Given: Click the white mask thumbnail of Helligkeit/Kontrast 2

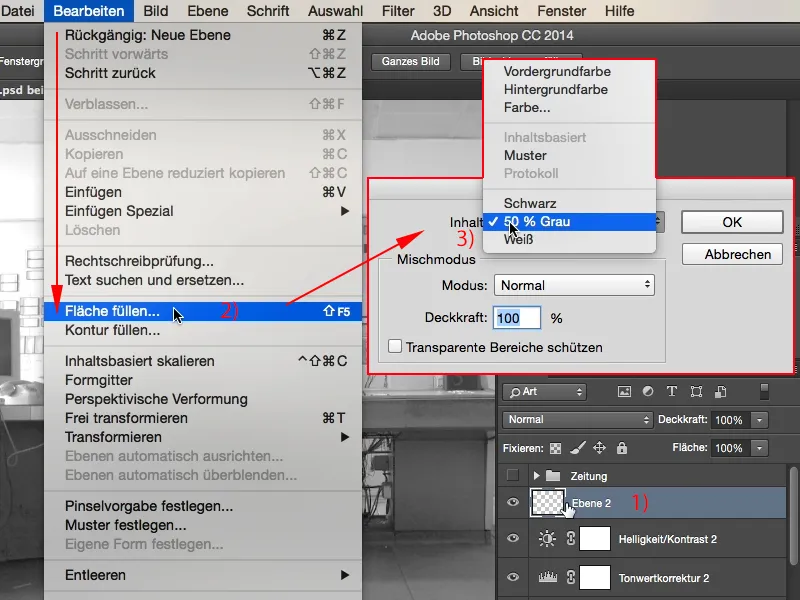Looking at the screenshot, I should [594, 538].
